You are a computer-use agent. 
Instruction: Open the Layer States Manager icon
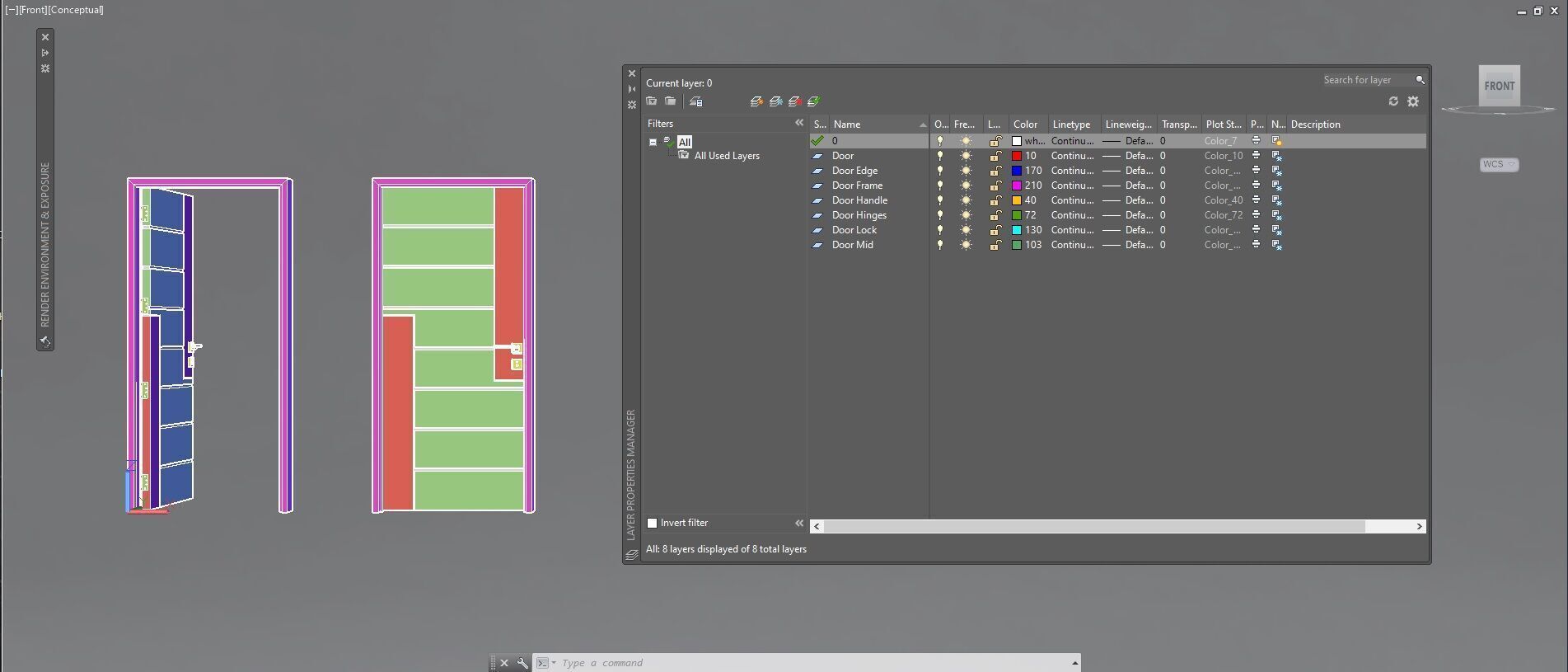click(x=696, y=101)
